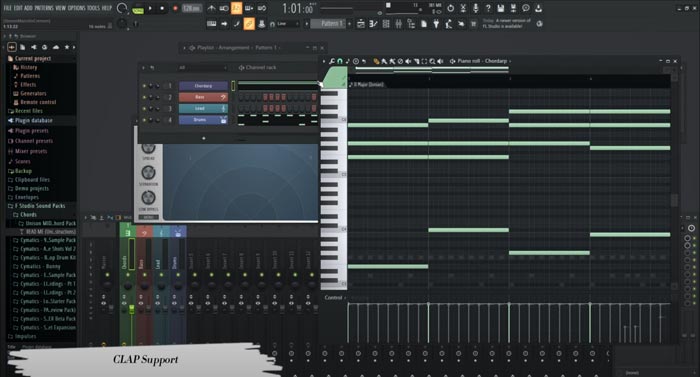Viewport: 700px width, 377px height.
Task: Mute Lead channel via green light
Action: [144, 109]
